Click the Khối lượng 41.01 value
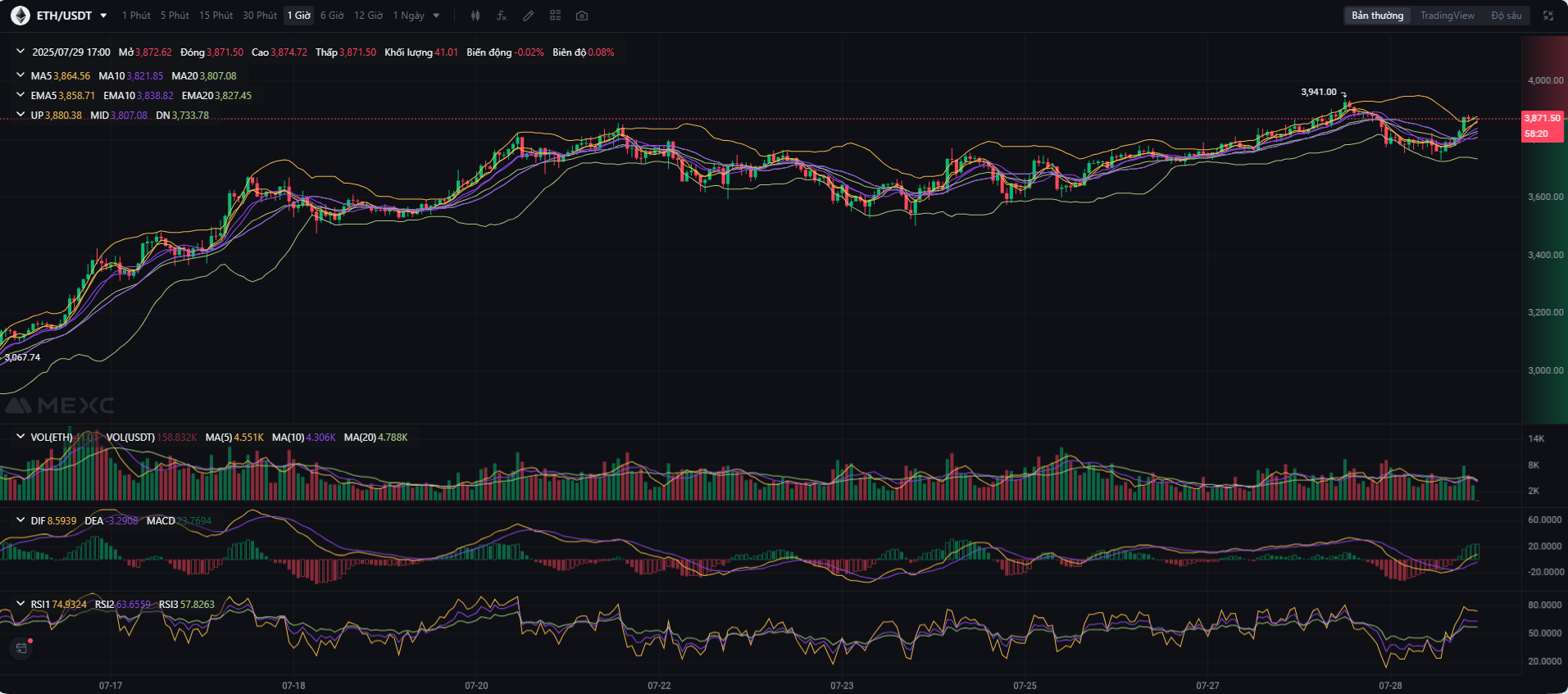The width and height of the screenshot is (1568, 694). [421, 52]
